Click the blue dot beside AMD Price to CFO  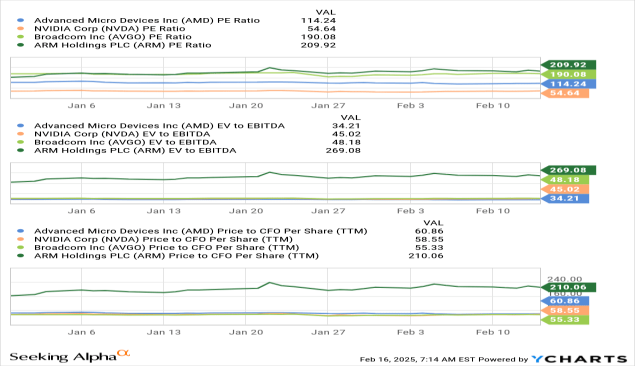click(x=21, y=231)
